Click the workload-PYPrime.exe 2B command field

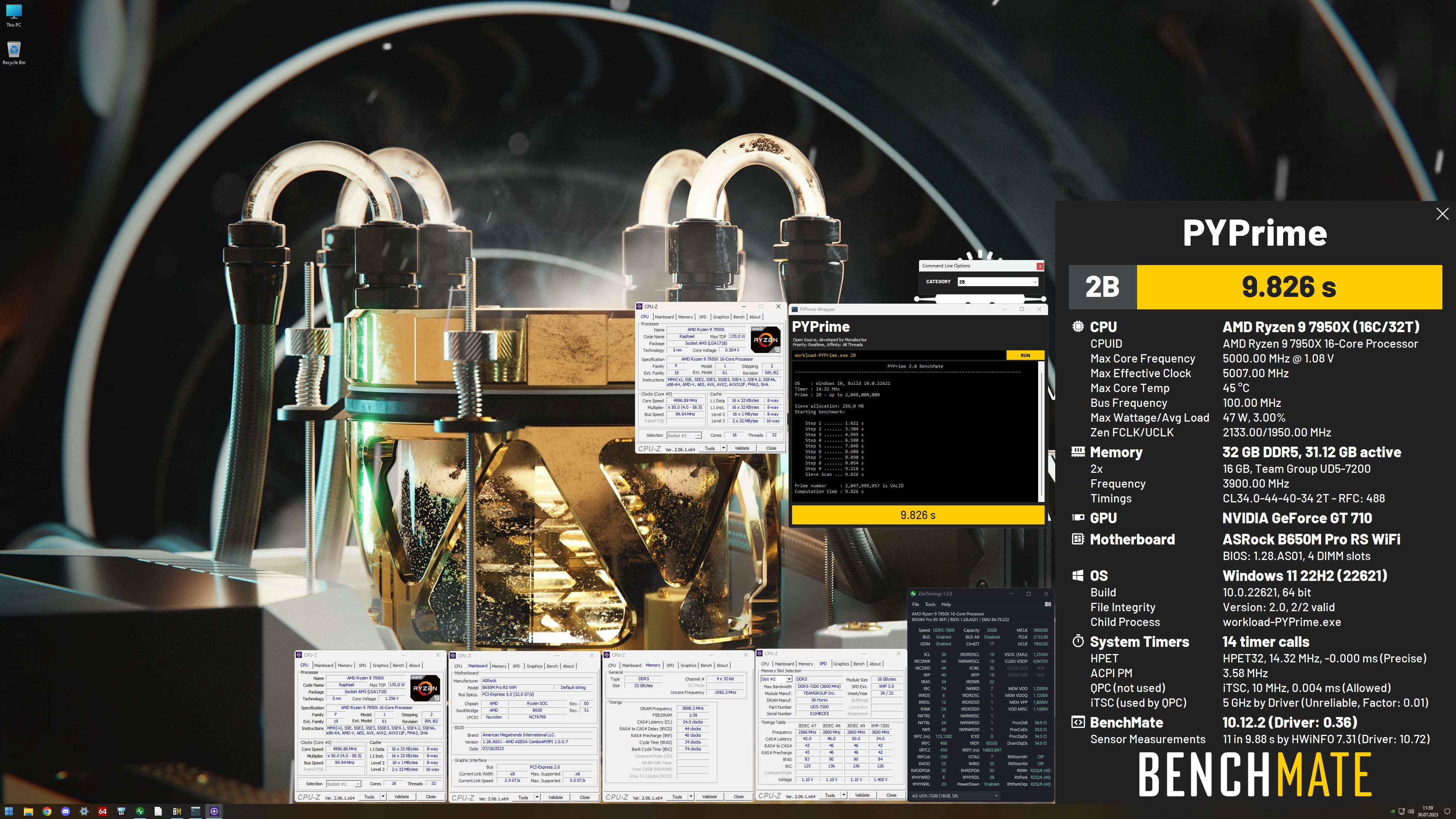pyautogui.click(x=898, y=356)
